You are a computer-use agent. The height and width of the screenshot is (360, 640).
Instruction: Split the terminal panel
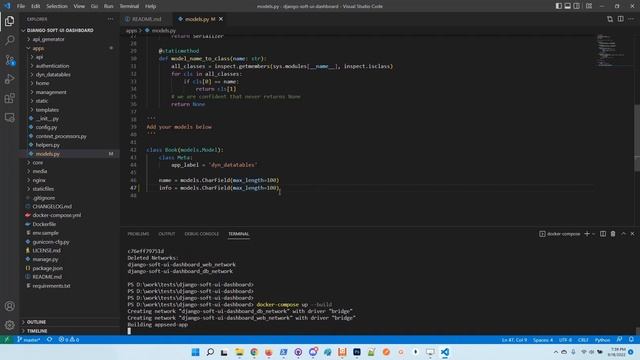coord(603,234)
